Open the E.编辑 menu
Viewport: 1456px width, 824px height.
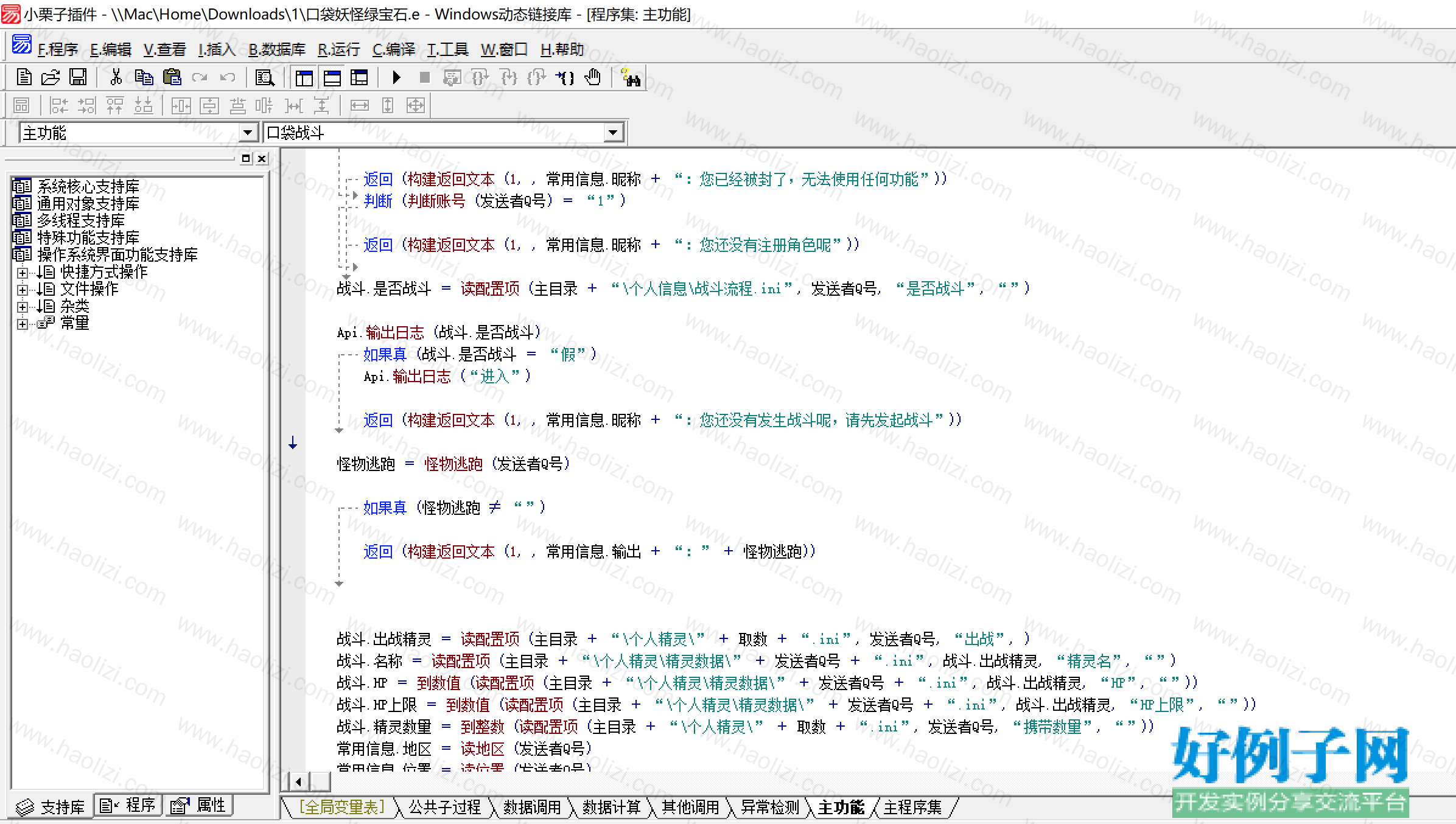point(111,49)
